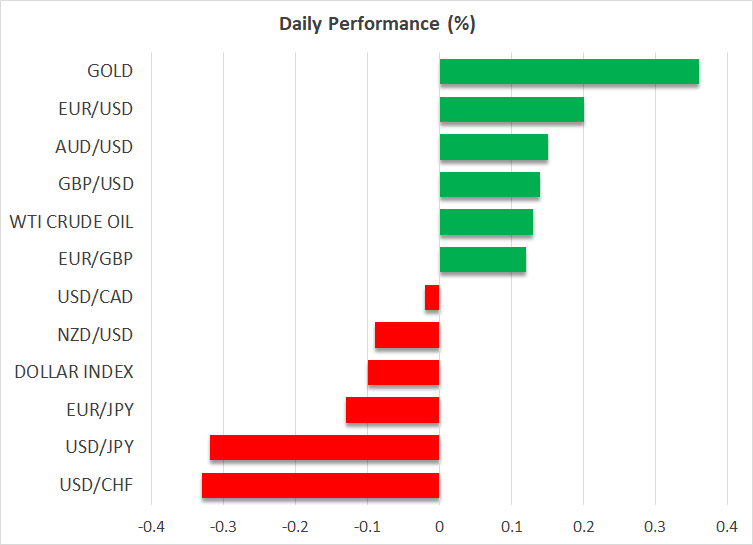This screenshot has width=753, height=545.
Task: Select the EUR/JPY red bar
Action: [x=392, y=410]
